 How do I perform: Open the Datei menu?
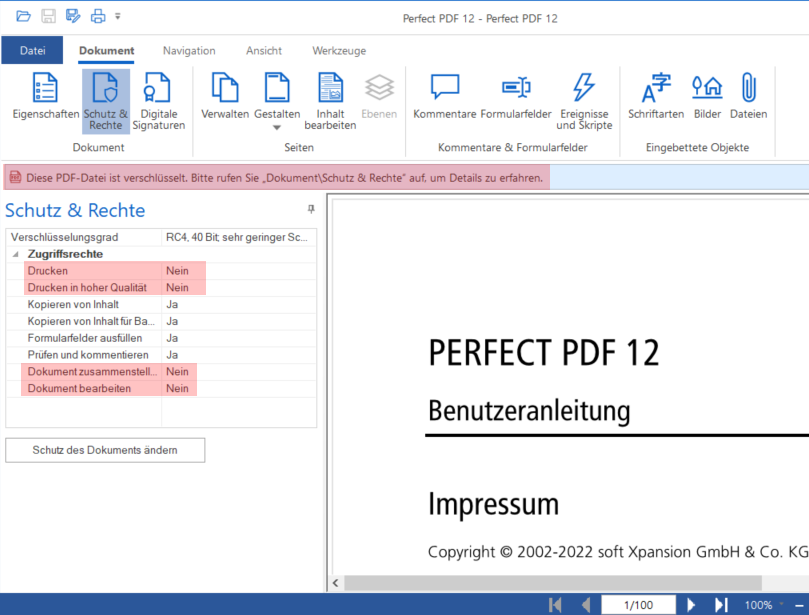[x=32, y=50]
